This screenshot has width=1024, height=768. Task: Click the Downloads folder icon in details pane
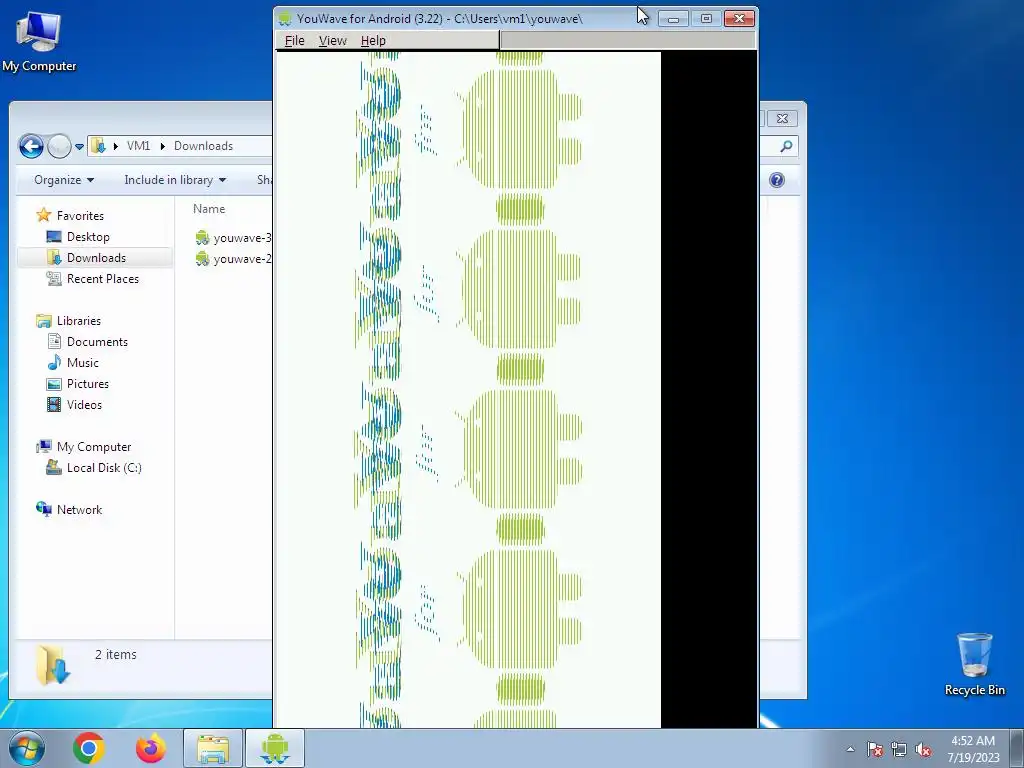[x=53, y=665]
